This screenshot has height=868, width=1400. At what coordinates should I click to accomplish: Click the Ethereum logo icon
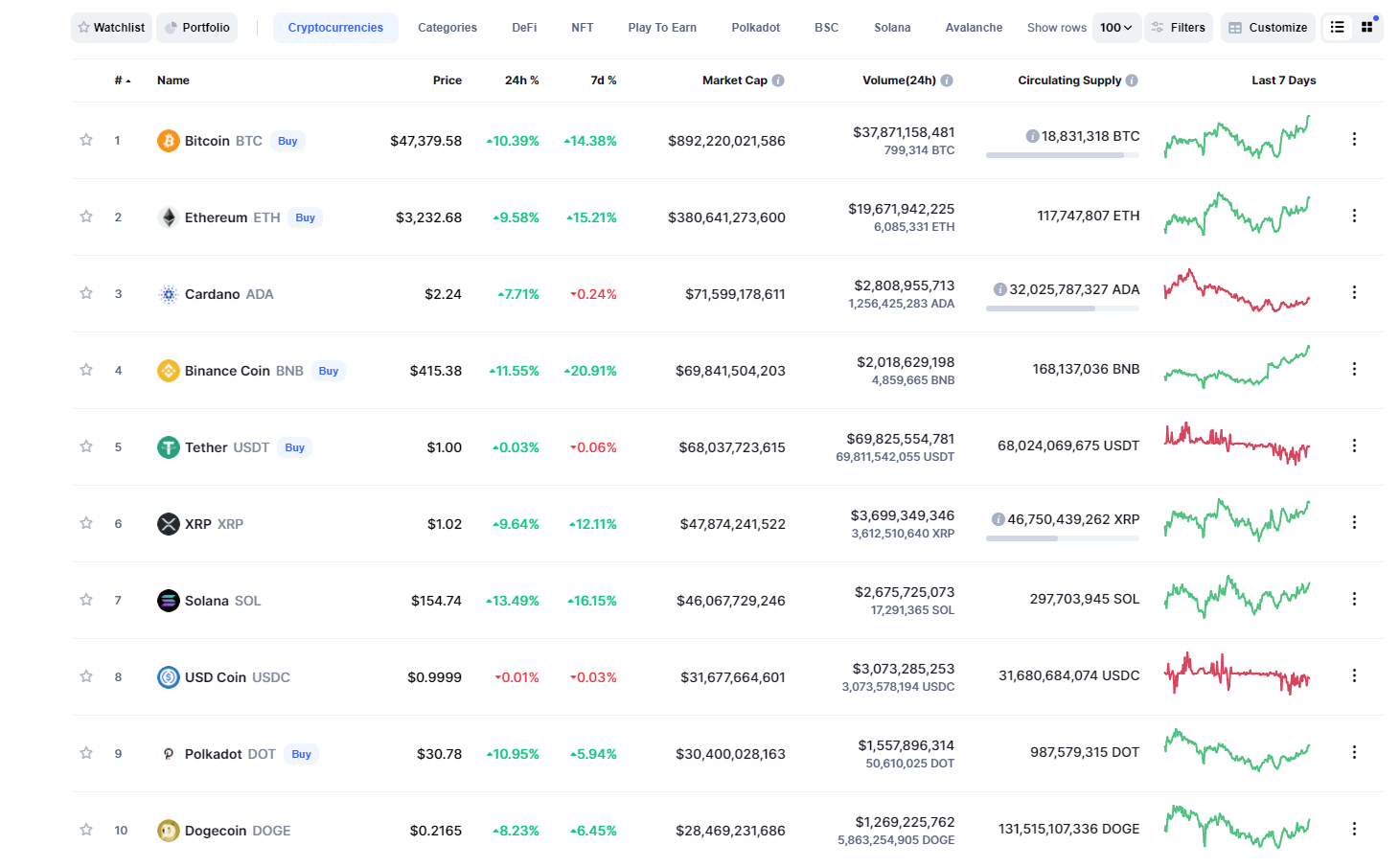click(169, 217)
